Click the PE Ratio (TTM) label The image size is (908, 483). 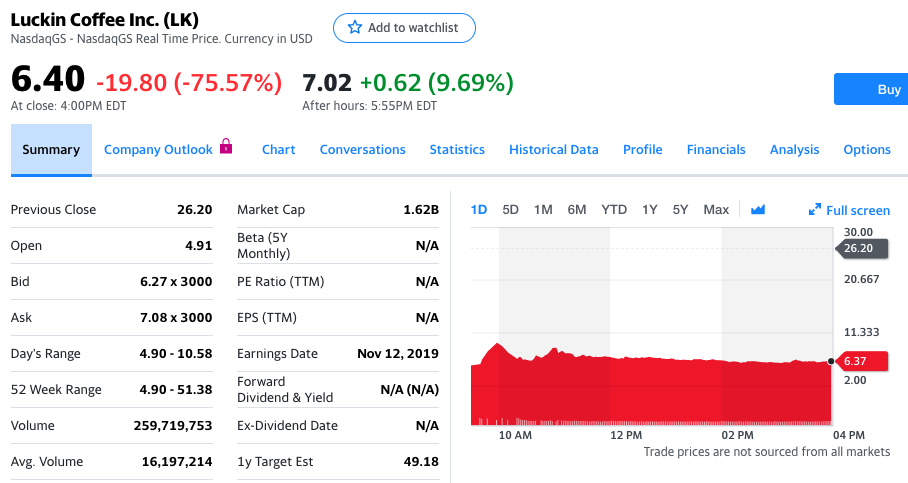point(280,281)
